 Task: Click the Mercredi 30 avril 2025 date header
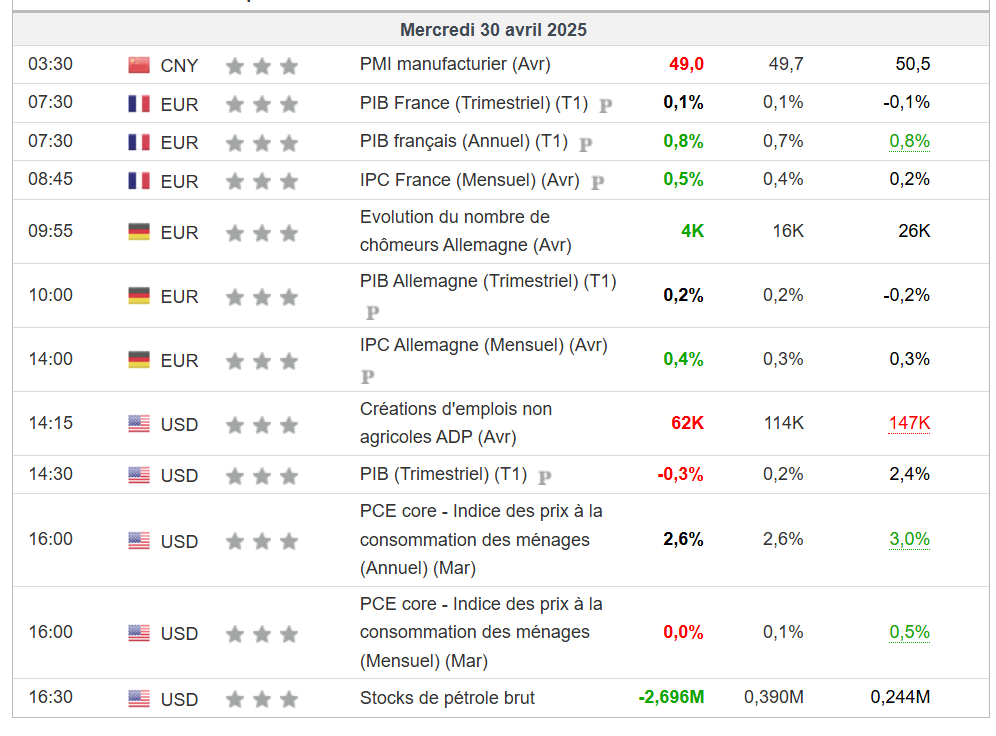click(493, 30)
